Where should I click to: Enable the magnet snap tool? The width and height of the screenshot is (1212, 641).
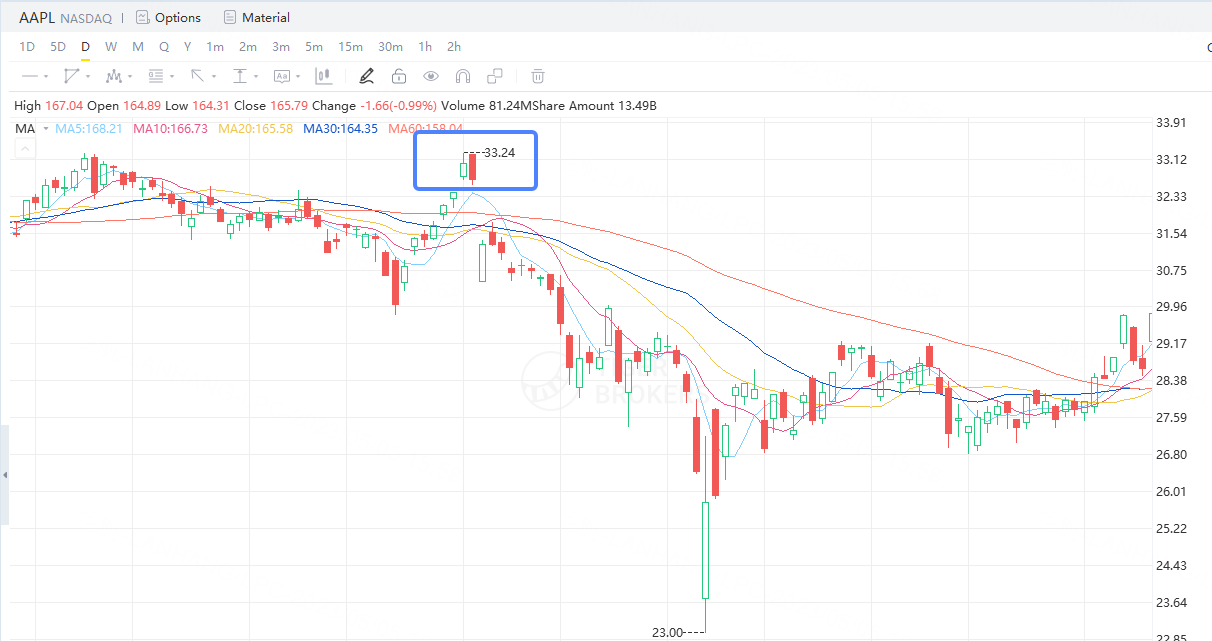pyautogui.click(x=462, y=76)
